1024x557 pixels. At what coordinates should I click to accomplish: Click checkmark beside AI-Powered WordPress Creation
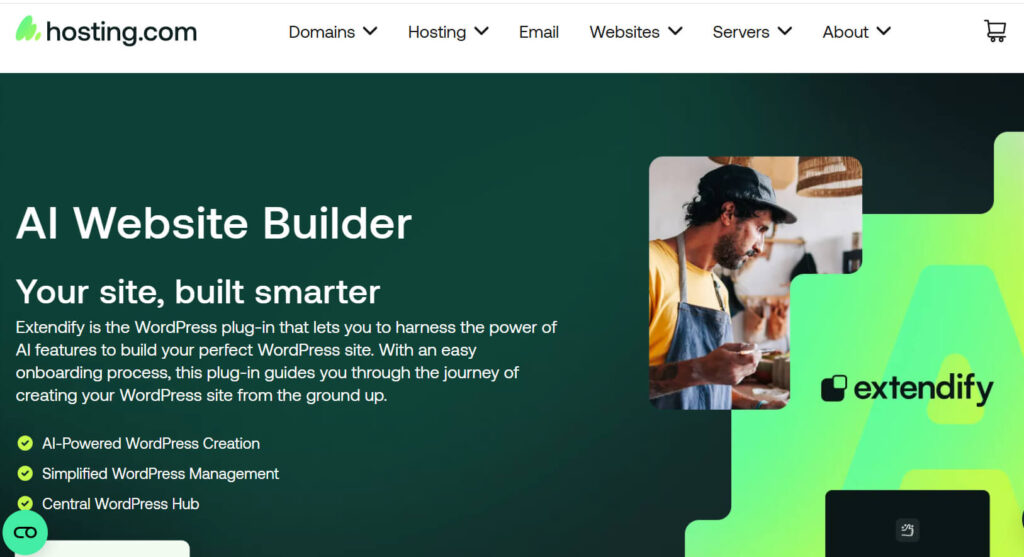[25, 443]
